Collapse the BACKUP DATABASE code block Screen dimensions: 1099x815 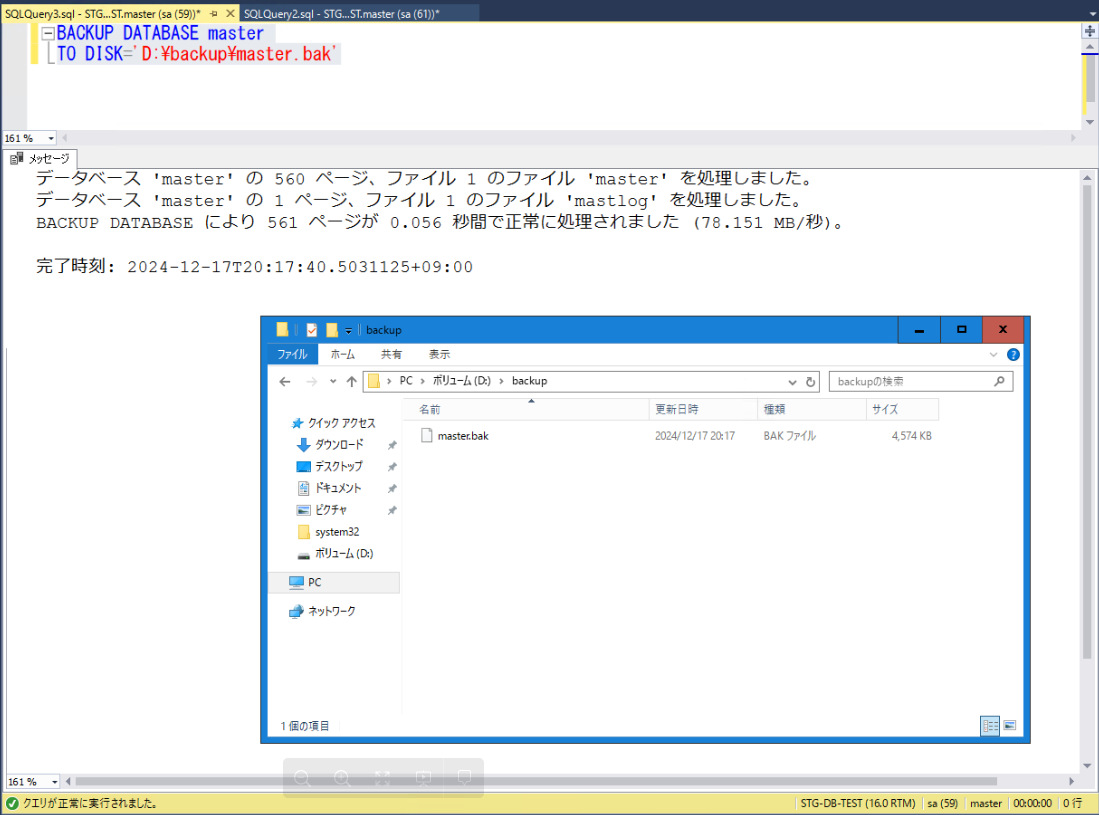tap(48, 33)
